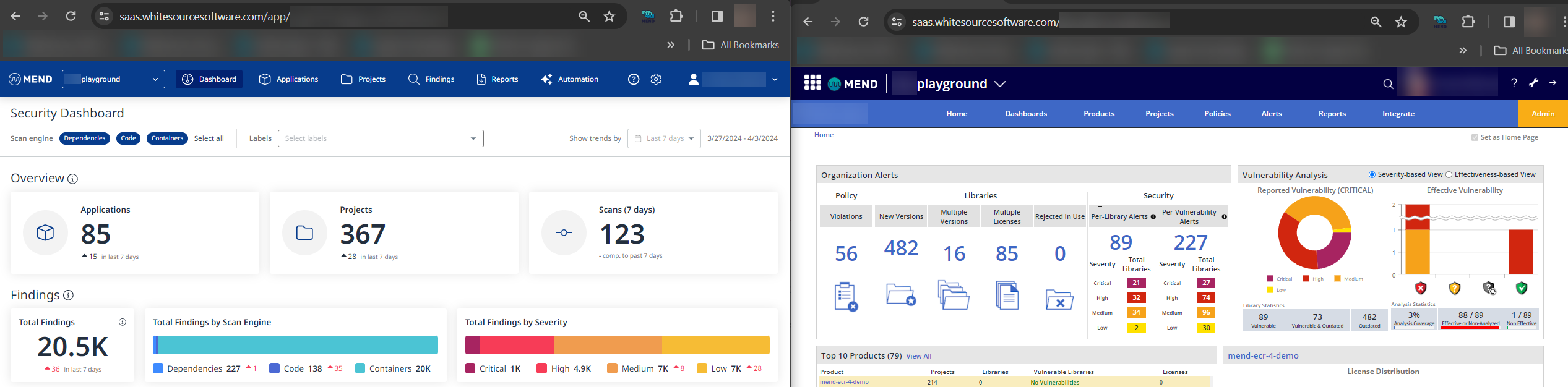Click the Overview info icon
Viewport: 1568px width, 387px height.
pos(73,179)
